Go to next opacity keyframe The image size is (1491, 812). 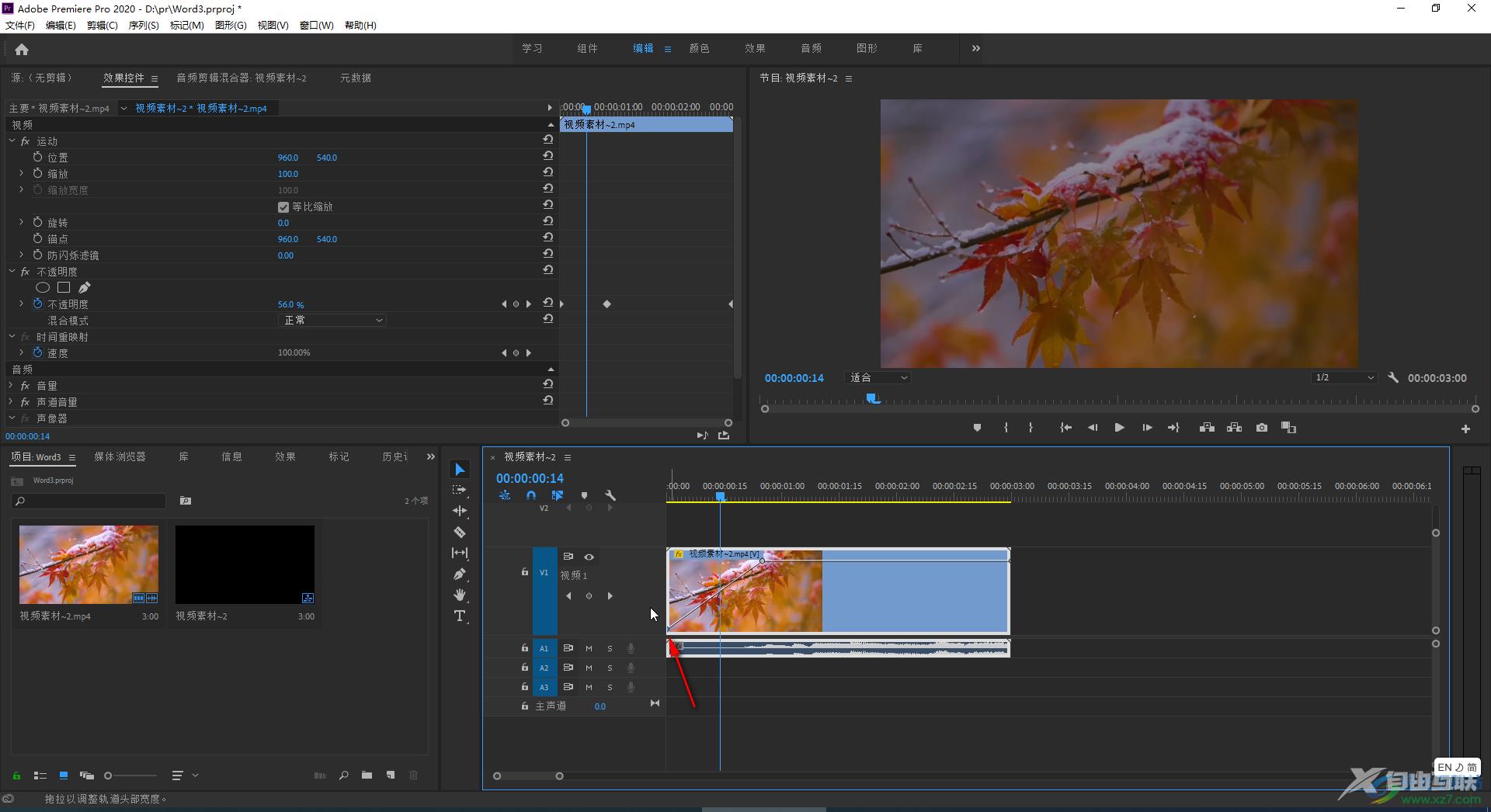(529, 304)
